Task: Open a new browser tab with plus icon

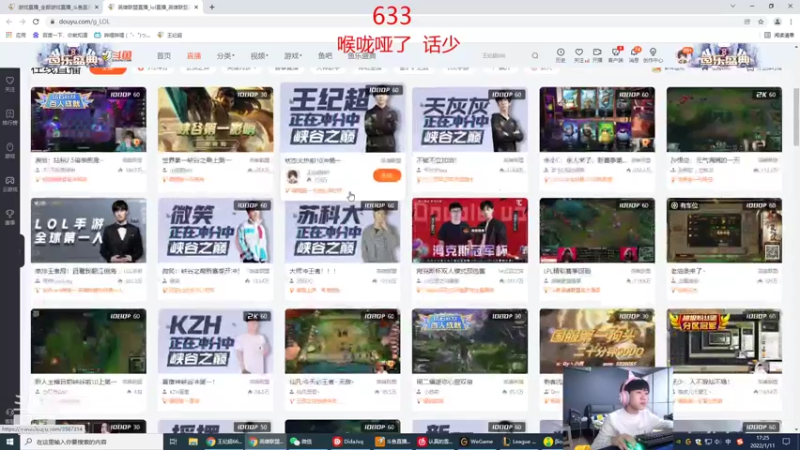Action: (x=212, y=7)
